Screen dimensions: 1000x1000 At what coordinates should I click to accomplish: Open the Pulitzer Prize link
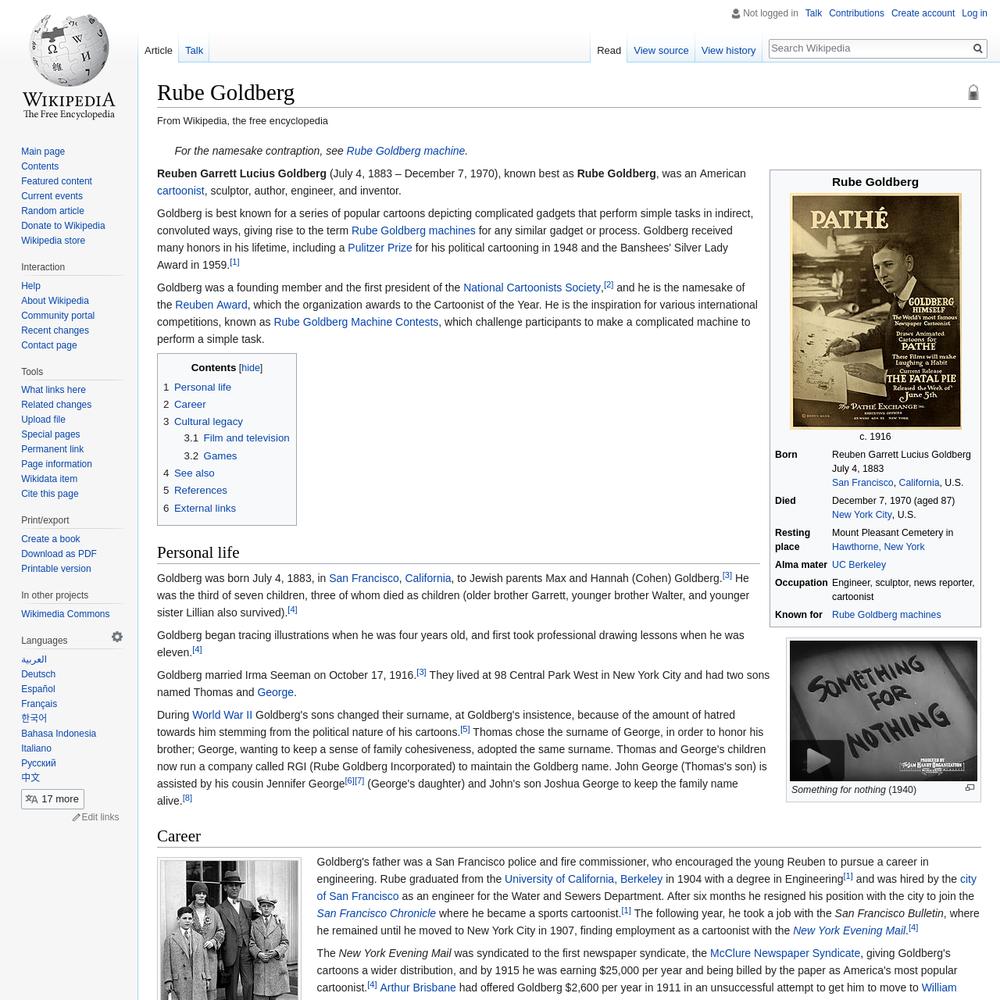380,248
